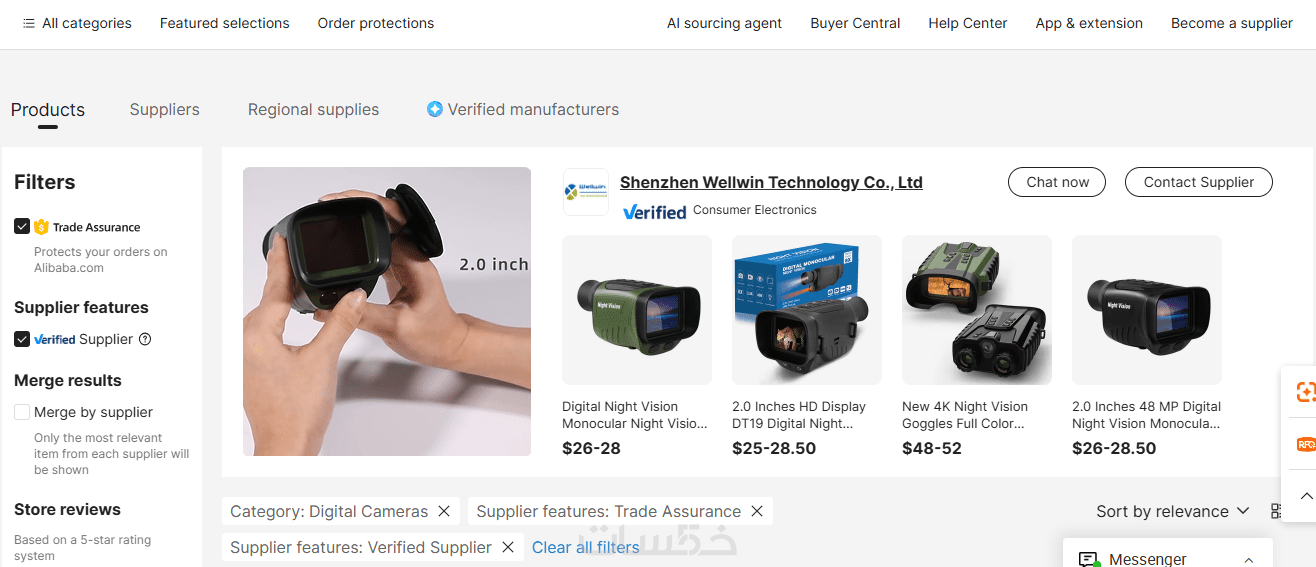Click the Chat now button
The height and width of the screenshot is (567, 1316).
click(1057, 182)
